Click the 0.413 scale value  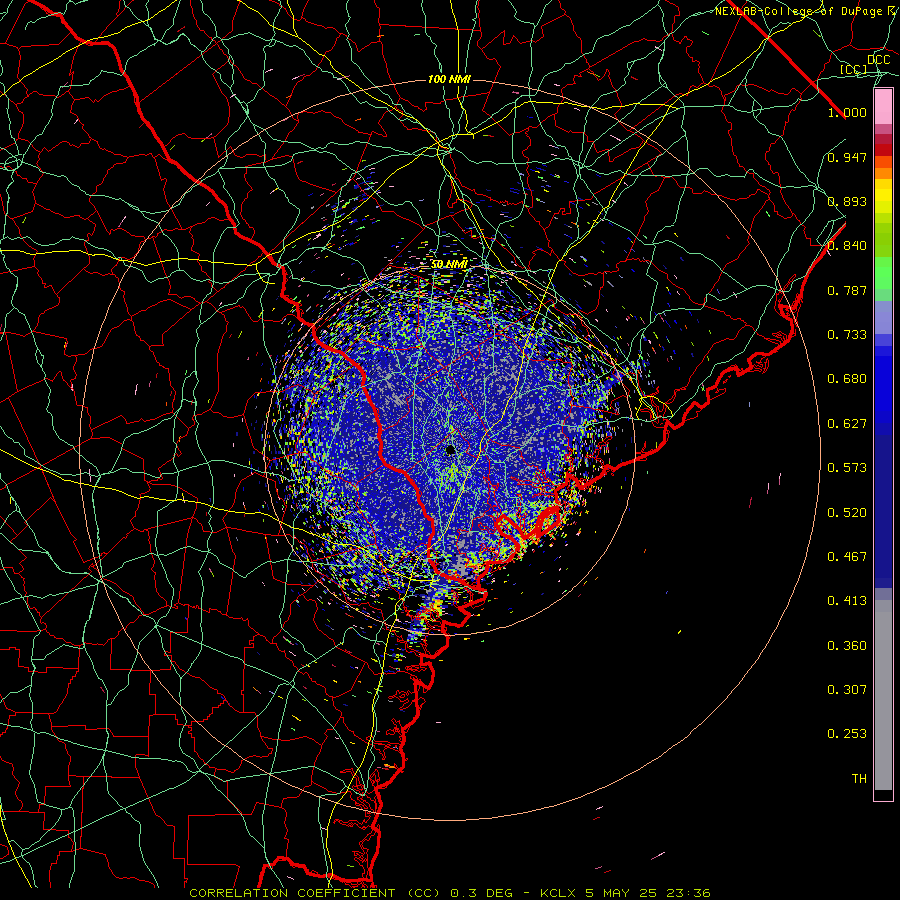click(x=847, y=601)
